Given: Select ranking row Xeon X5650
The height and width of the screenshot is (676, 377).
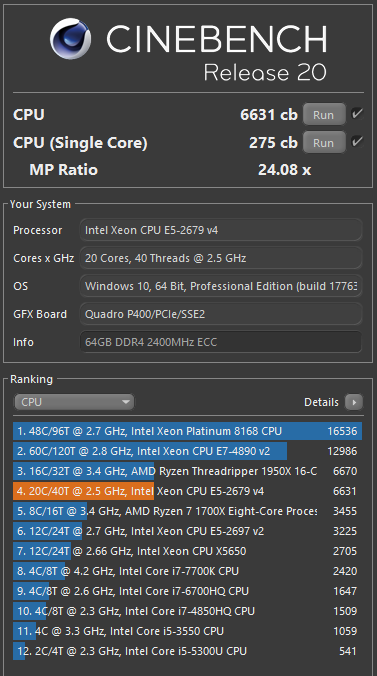Looking at the screenshot, I should [x=187, y=551].
